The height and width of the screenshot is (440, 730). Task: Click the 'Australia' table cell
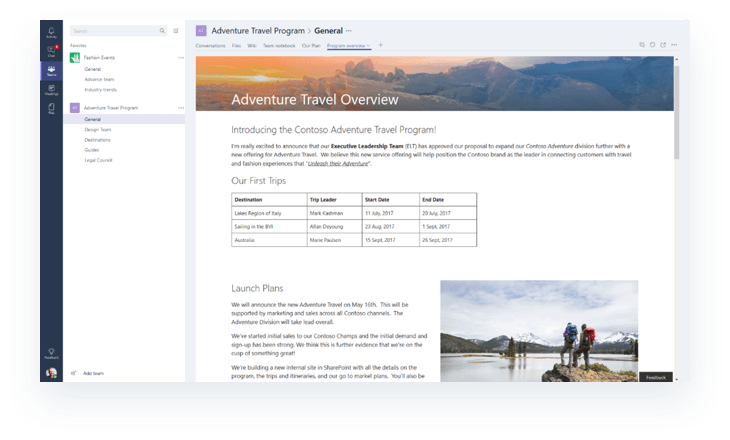269,240
